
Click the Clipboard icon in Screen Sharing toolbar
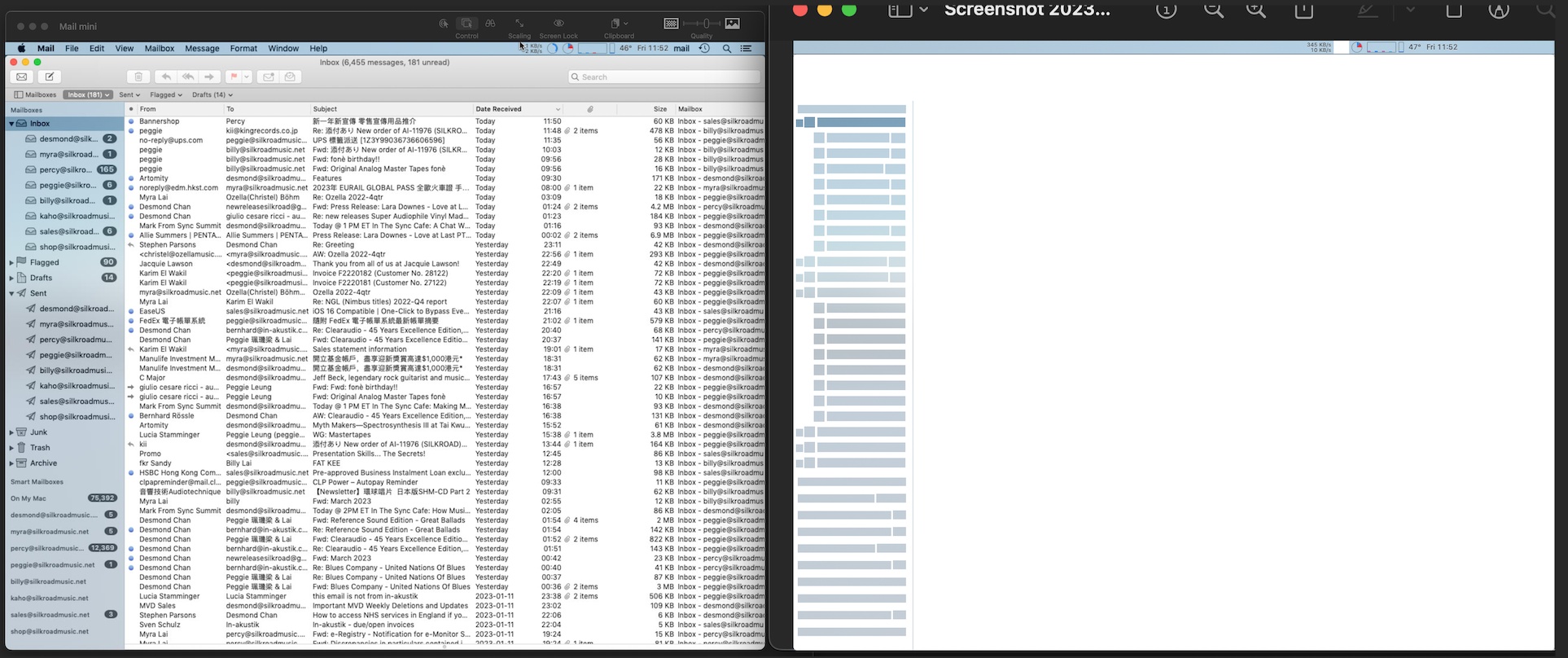coord(616,24)
